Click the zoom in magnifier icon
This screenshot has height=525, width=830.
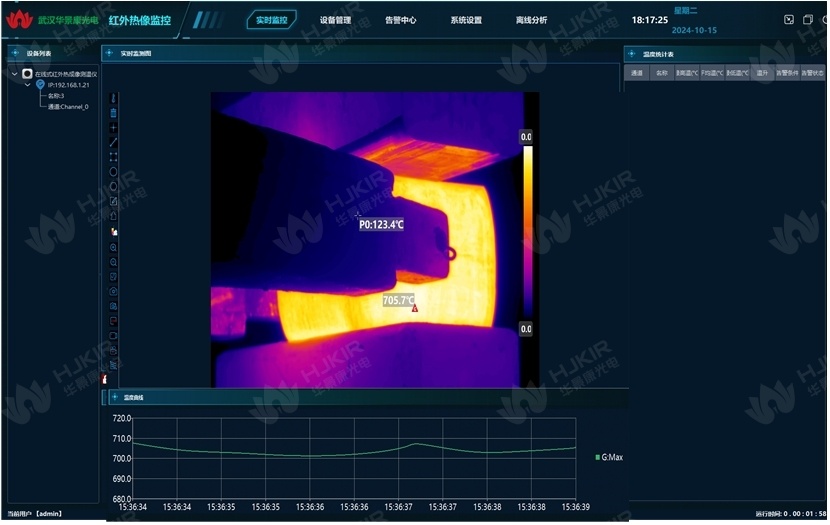(x=113, y=248)
